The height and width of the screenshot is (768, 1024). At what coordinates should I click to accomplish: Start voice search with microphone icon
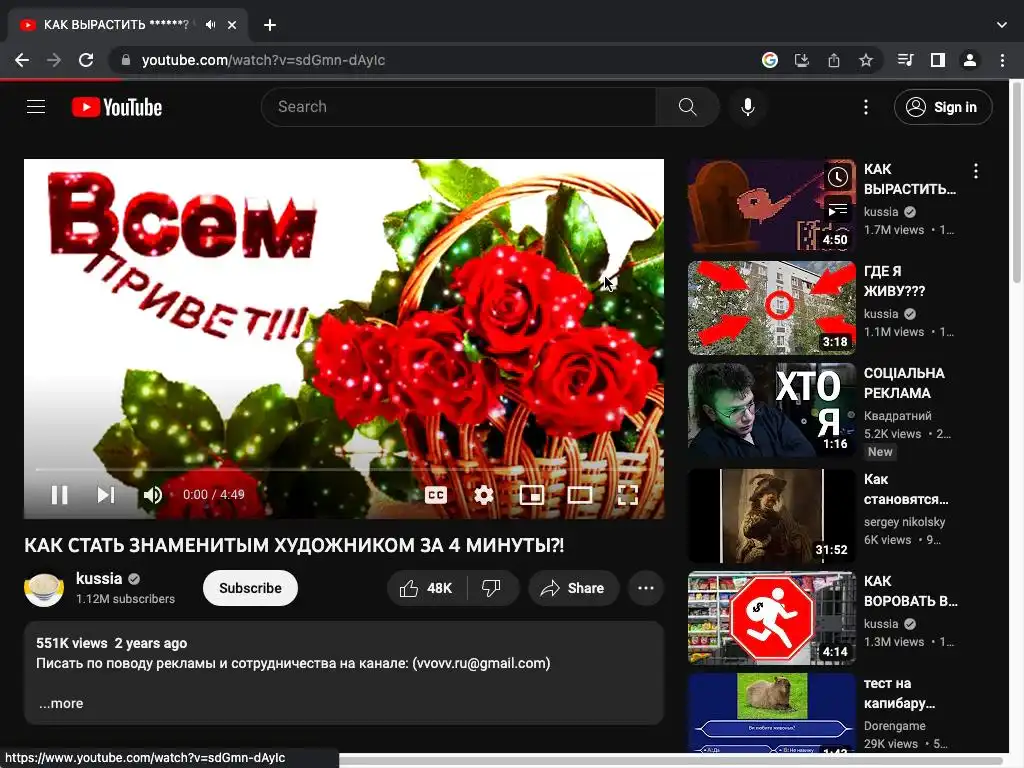click(748, 107)
